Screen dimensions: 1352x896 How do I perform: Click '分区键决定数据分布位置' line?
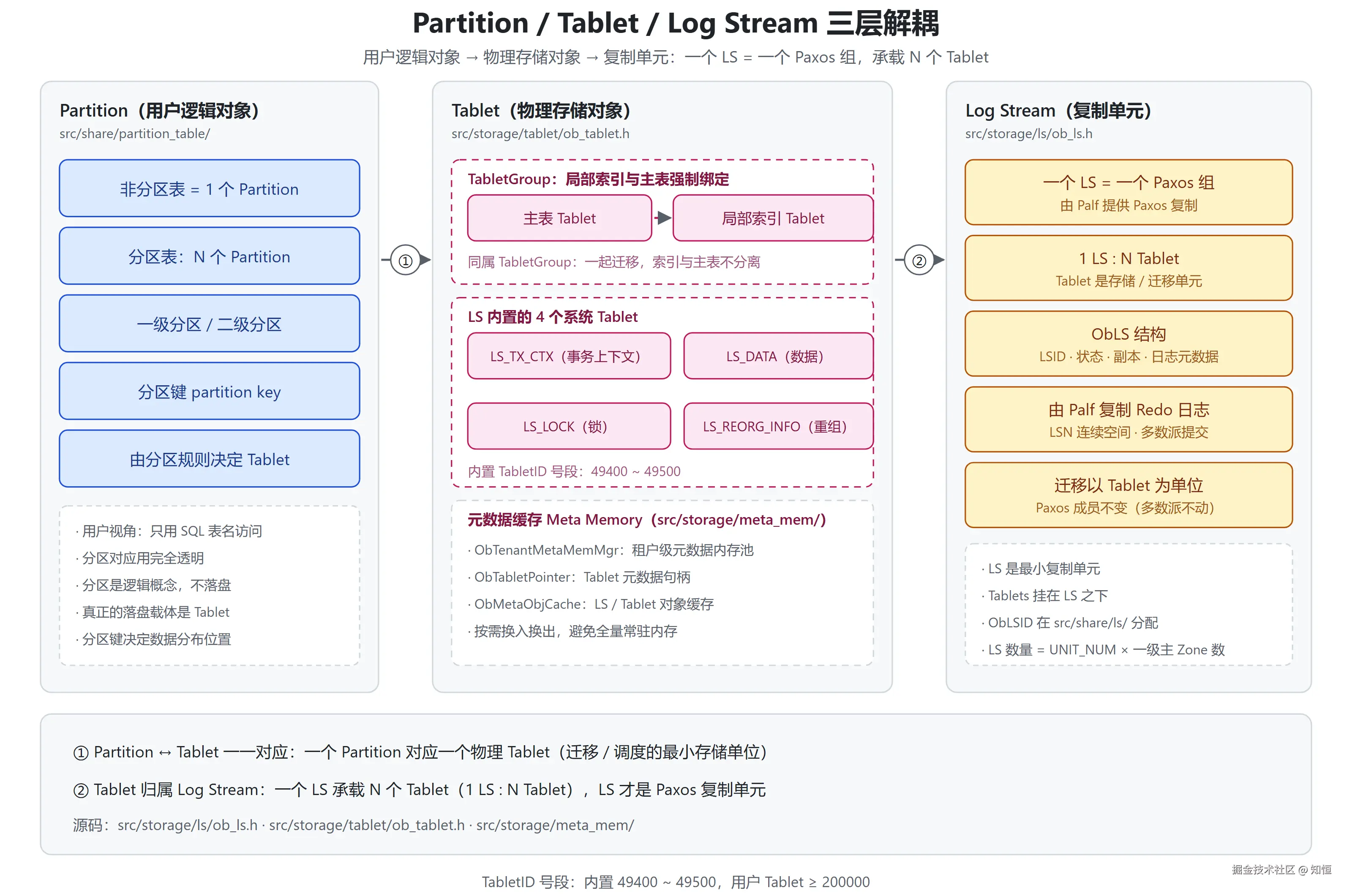click(x=153, y=639)
